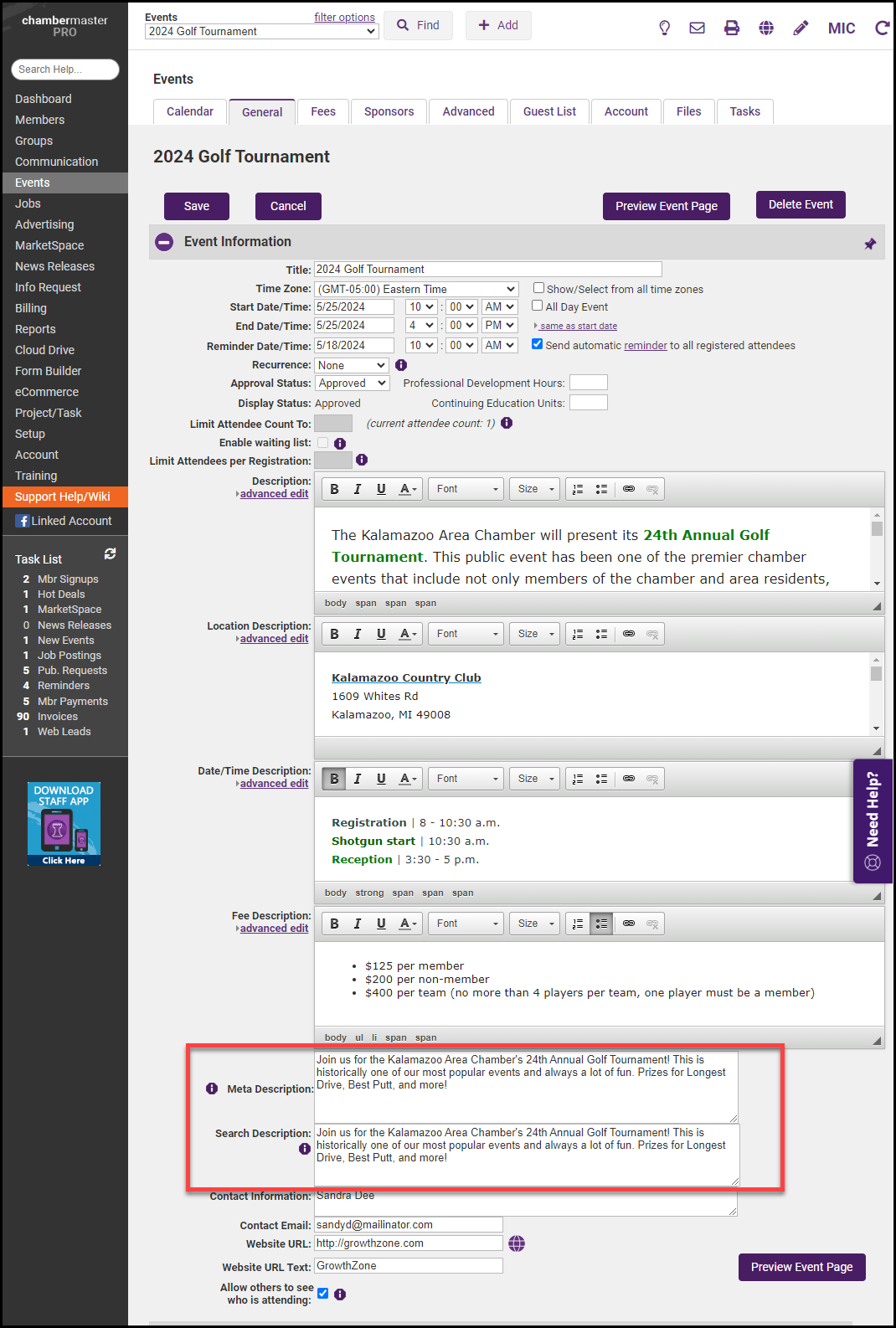Toggle Enable waiting list checkbox
896x1328 pixels.
322,442
